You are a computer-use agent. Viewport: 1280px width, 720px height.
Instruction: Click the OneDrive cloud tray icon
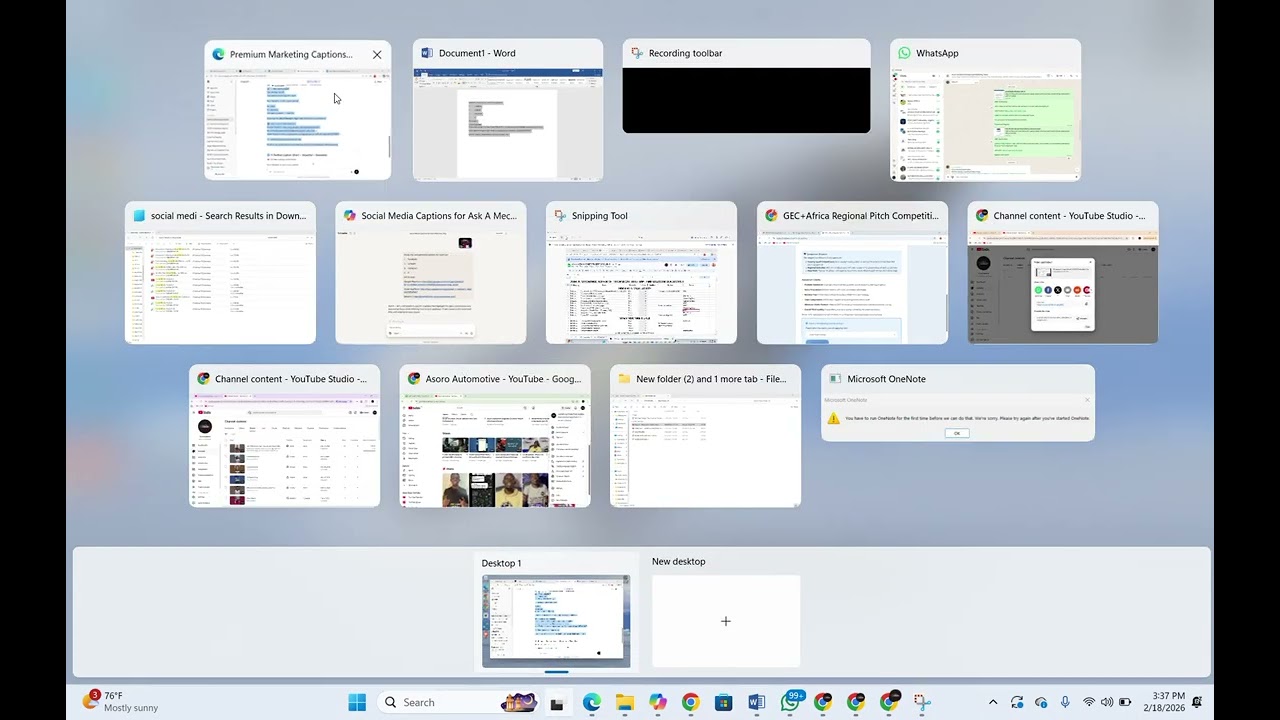[x=1041, y=702]
